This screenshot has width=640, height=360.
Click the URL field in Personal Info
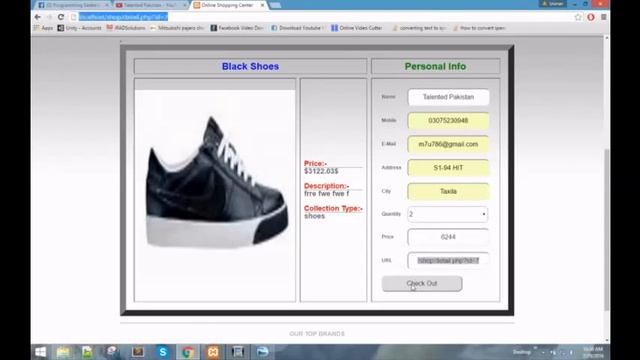(x=448, y=260)
